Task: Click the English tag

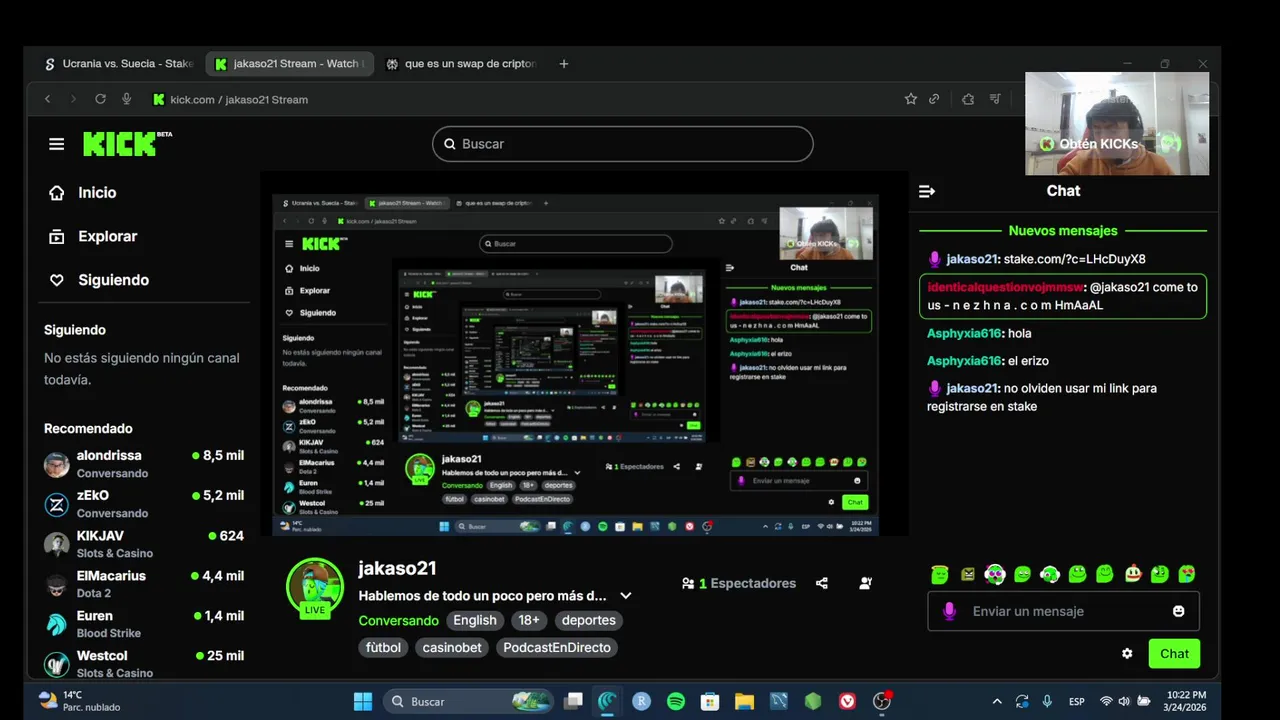Action: (x=475, y=620)
